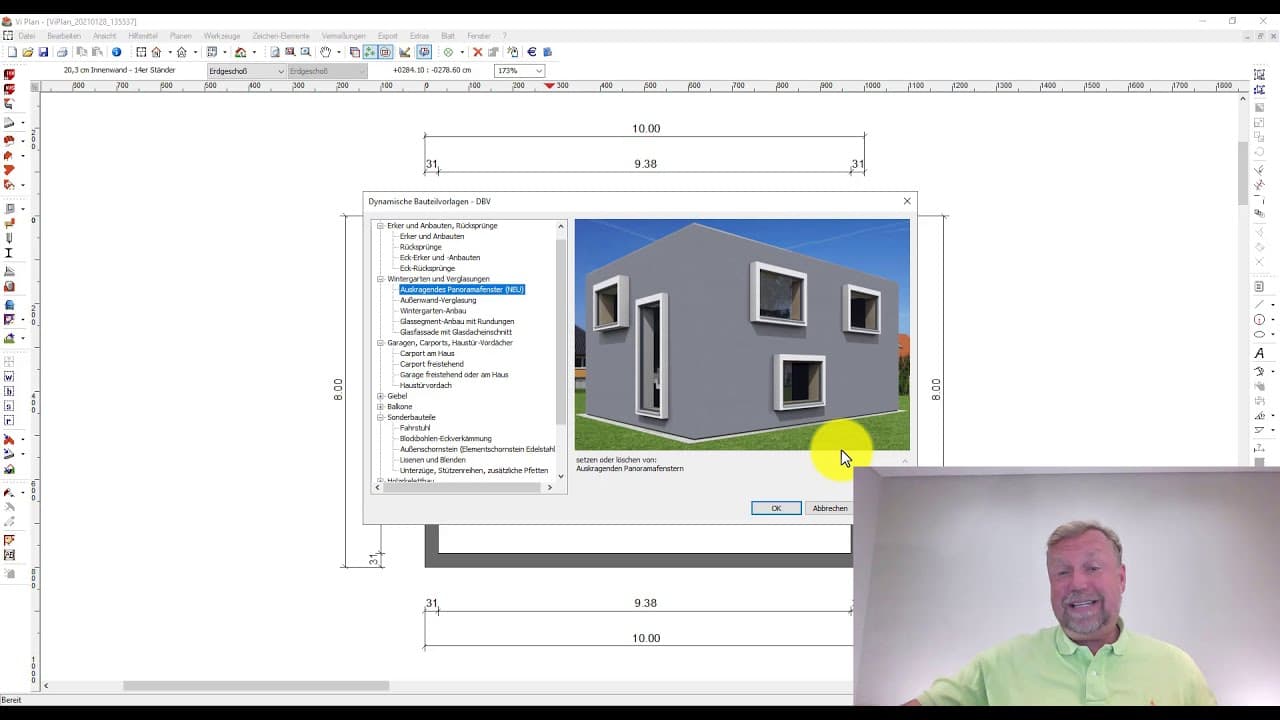1280x720 pixels.
Task: Select 'Haustürvordach' tree item
Action: point(426,386)
